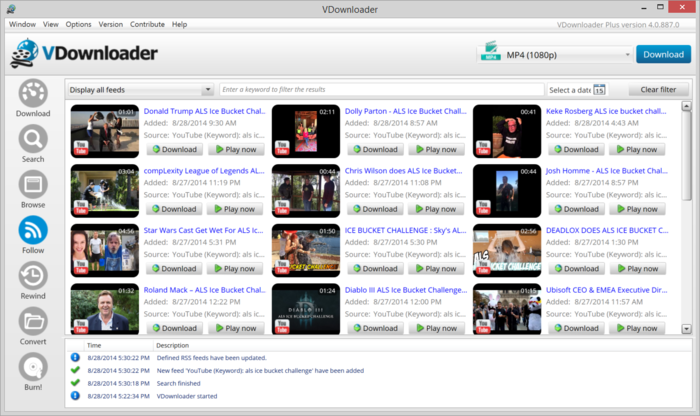
Task: Open the Burn! section in sidebar
Action: [33, 371]
